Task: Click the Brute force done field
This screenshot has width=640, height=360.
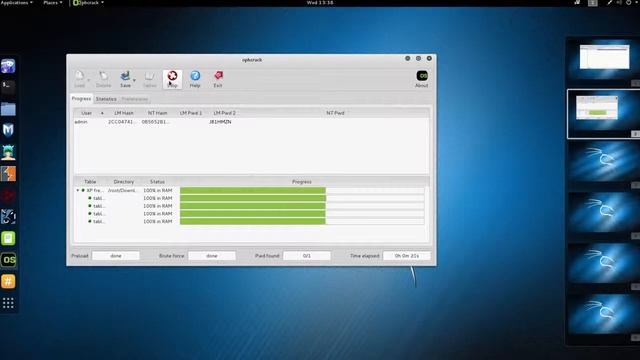Action: pos(212,256)
